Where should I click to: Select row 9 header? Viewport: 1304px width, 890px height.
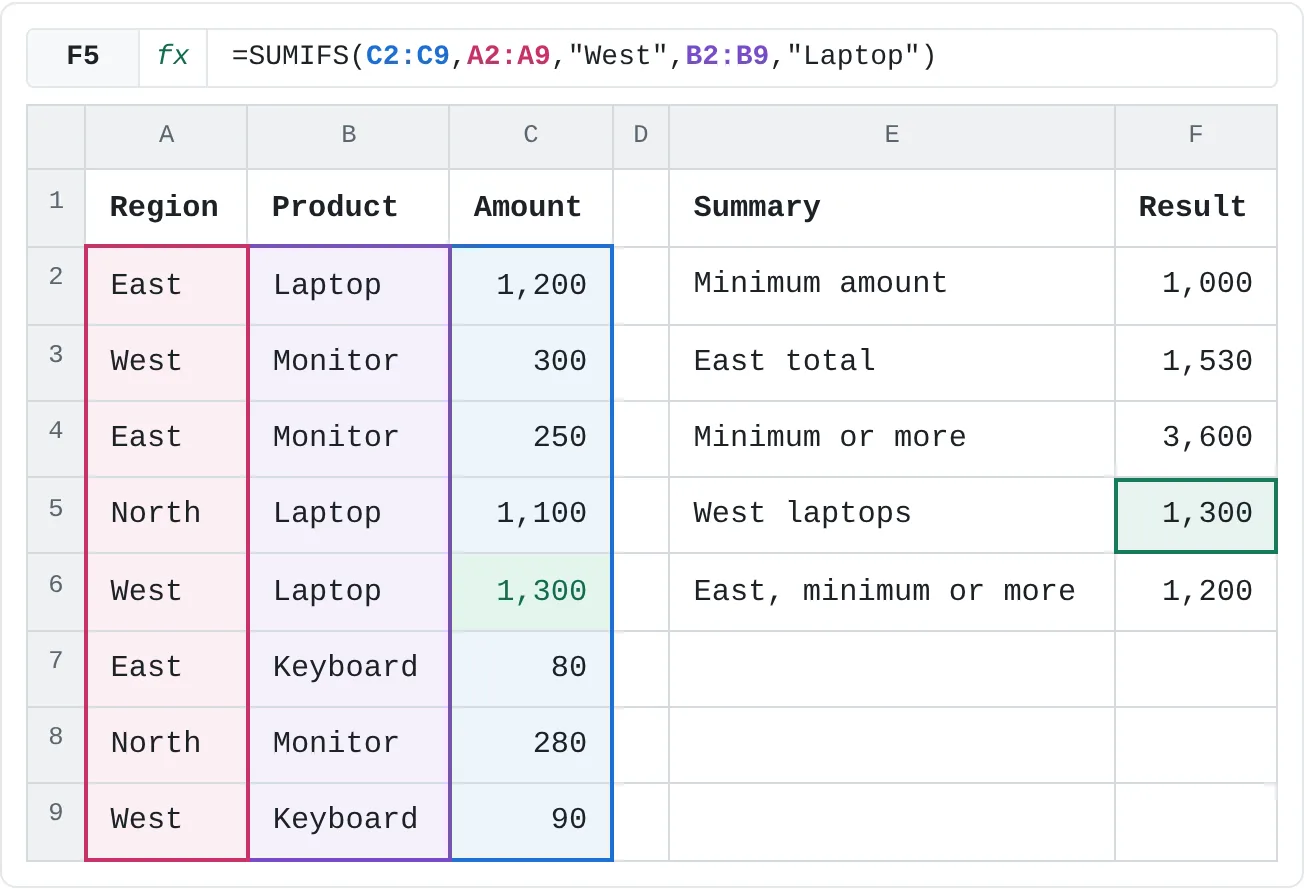[56, 821]
